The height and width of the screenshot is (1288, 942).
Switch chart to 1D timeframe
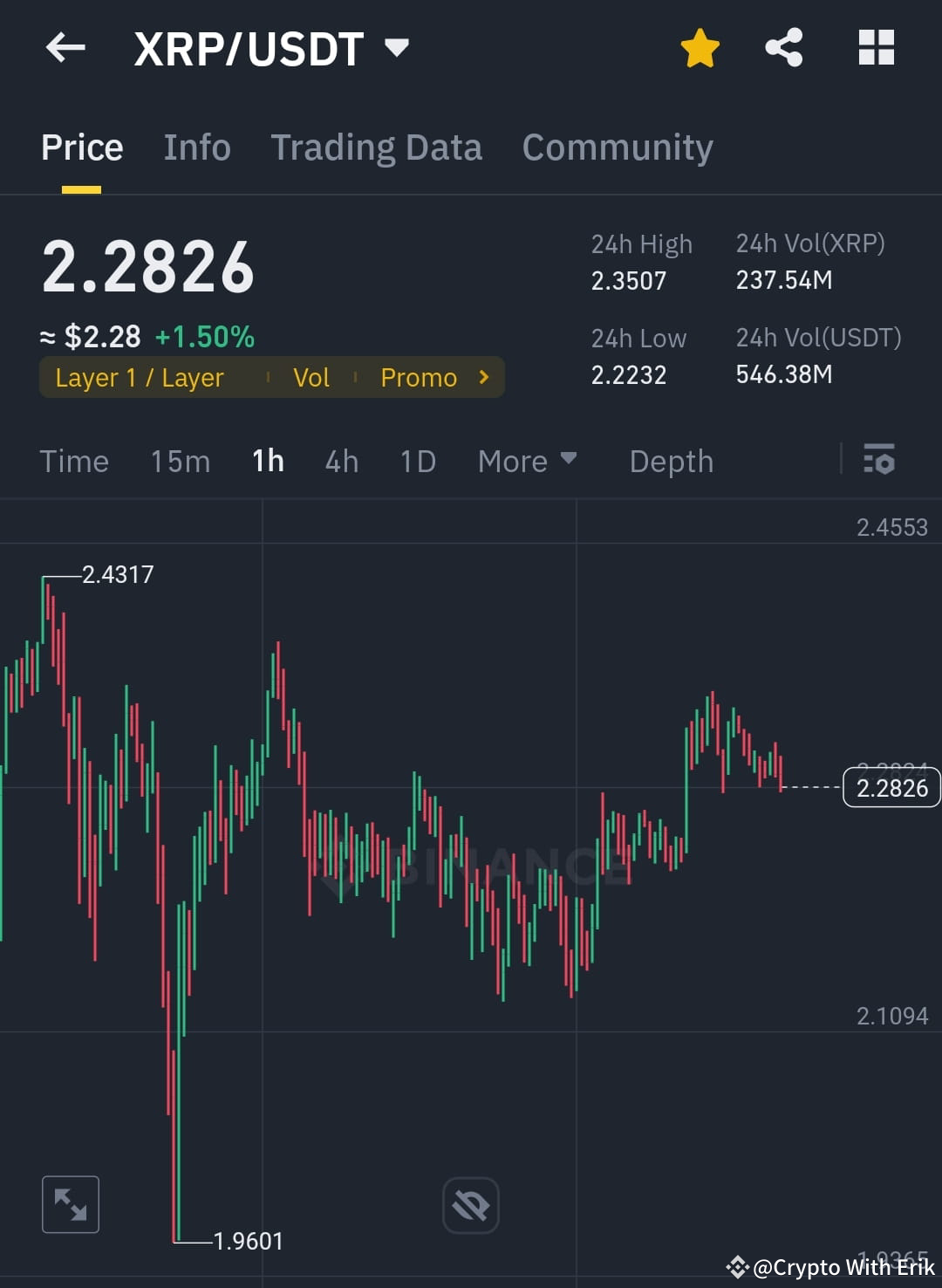[417, 461]
